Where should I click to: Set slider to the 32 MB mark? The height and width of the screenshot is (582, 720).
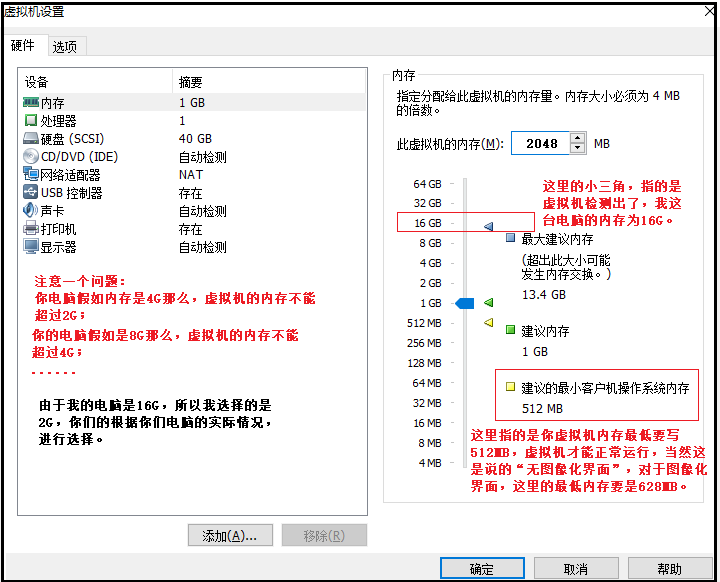pos(427,403)
